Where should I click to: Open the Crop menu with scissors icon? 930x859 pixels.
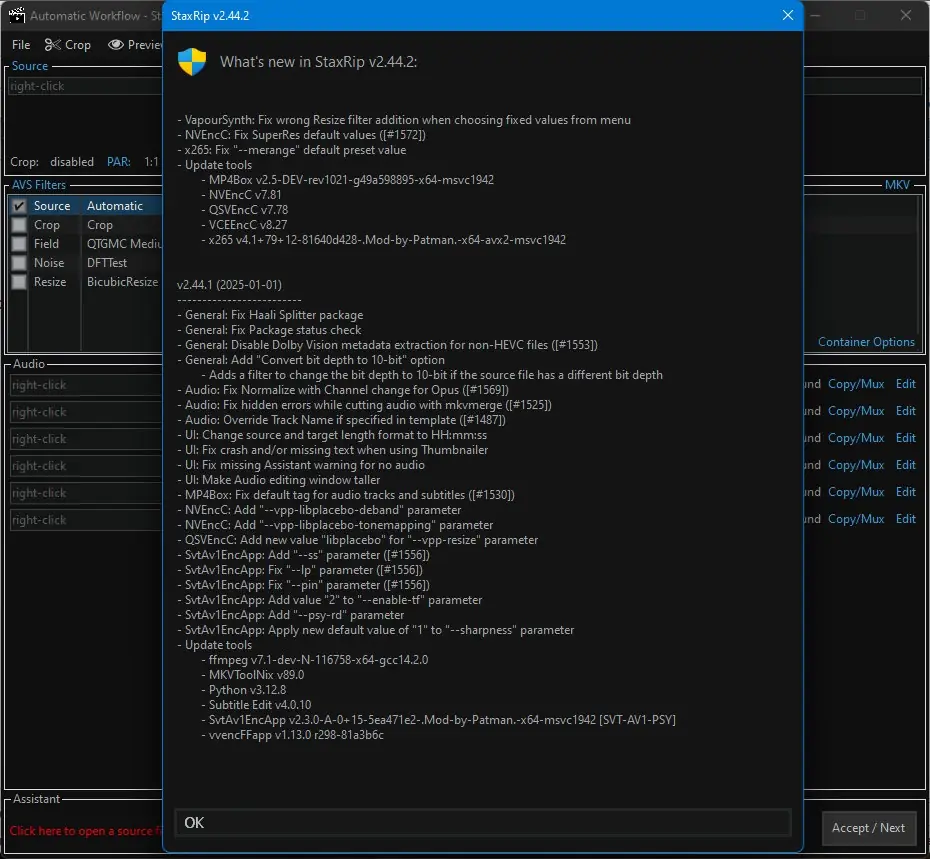(68, 44)
